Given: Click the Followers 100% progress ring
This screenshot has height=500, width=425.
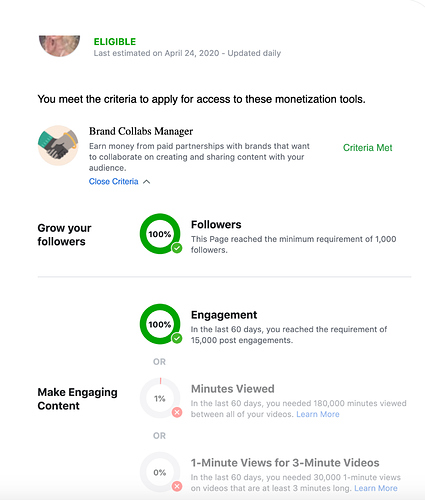Looking at the screenshot, I should point(160,234).
